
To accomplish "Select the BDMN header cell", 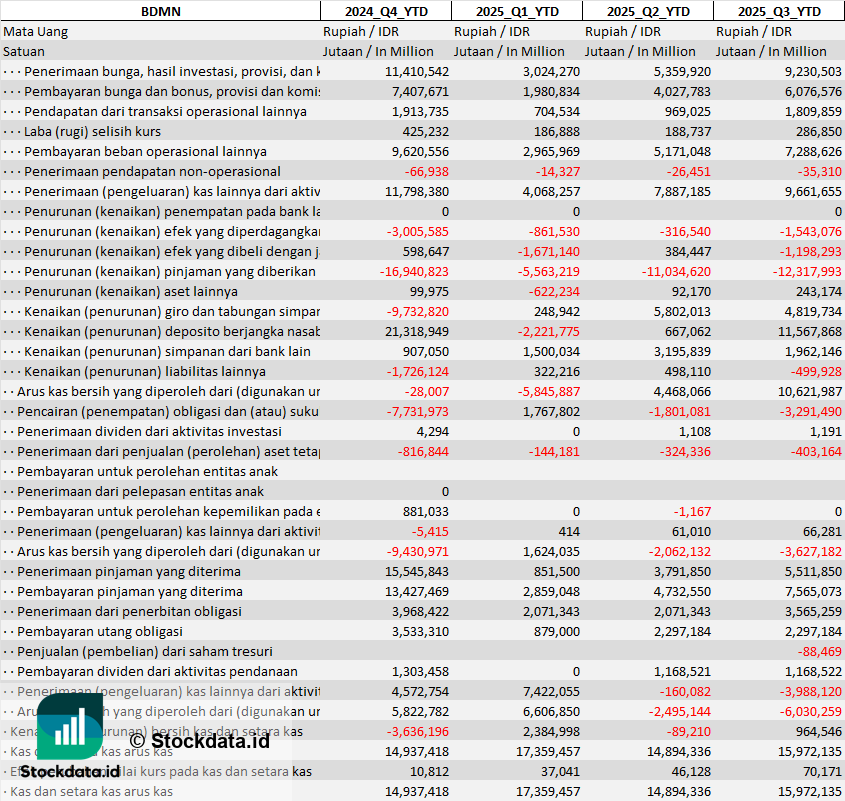I will [x=161, y=11].
